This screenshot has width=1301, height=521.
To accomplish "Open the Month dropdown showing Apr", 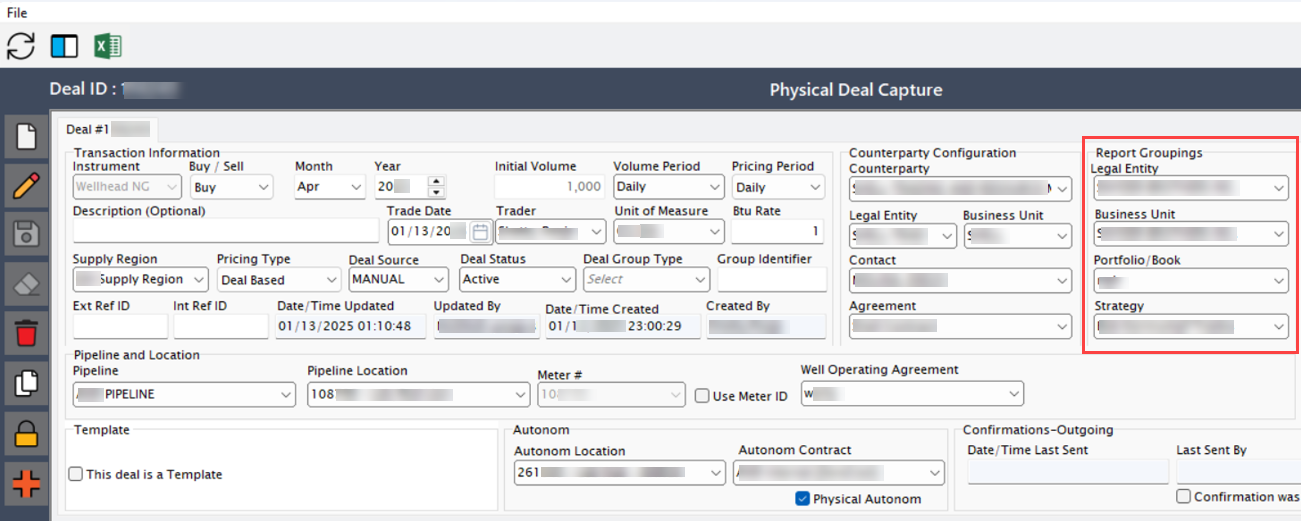I will click(x=330, y=187).
